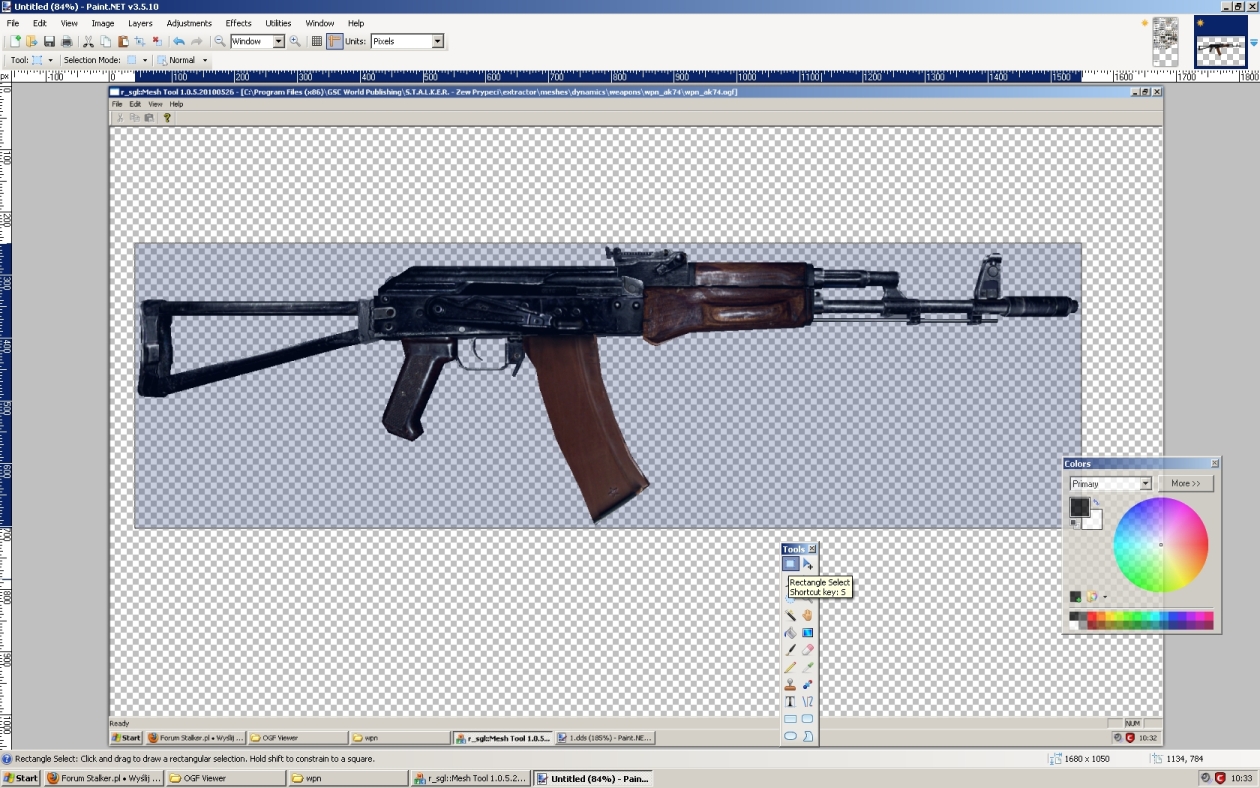Click the Zoom In magnifier icon
The width and height of the screenshot is (1260, 788).
coord(295,41)
